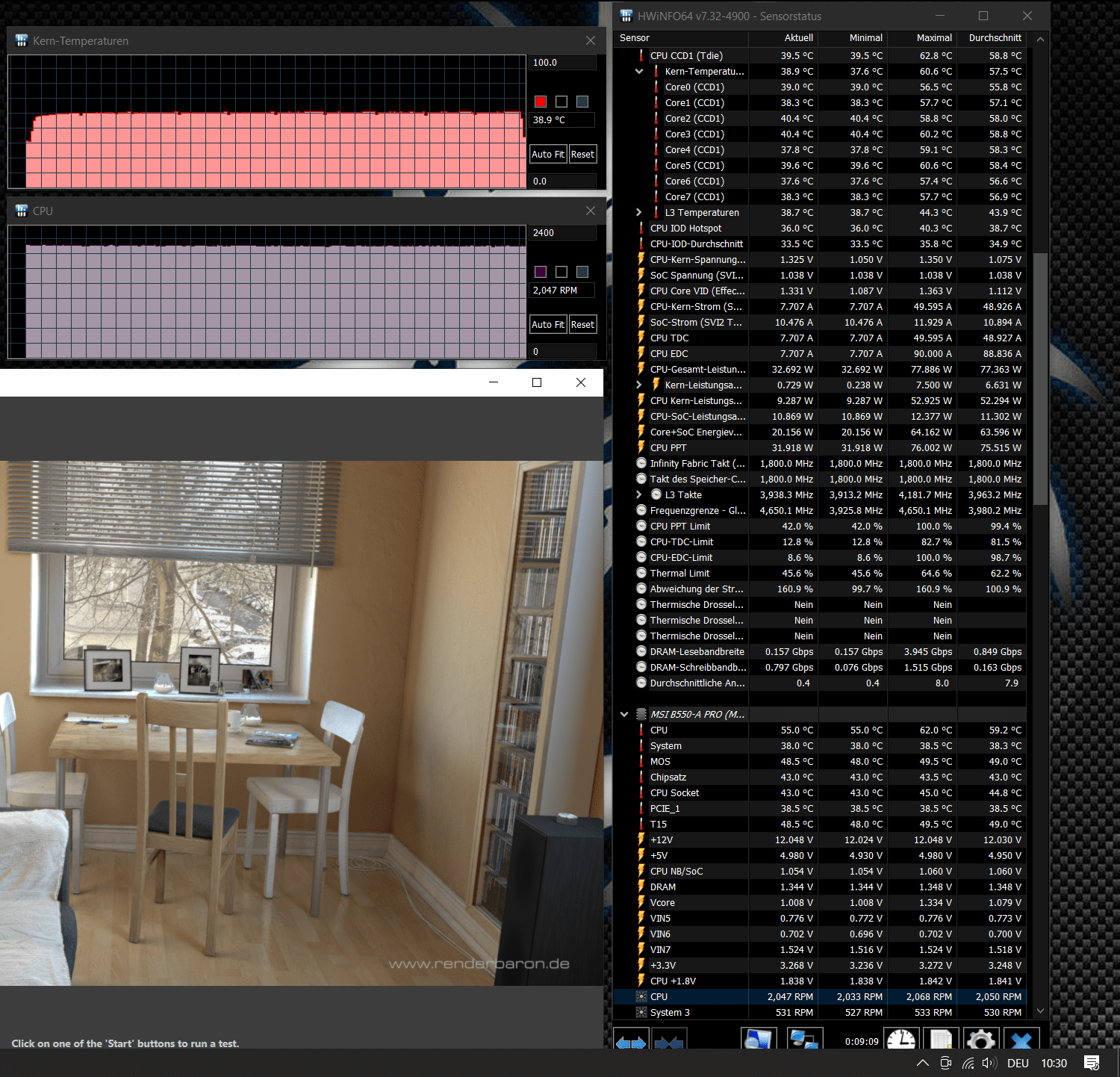Click the scroll-down arrow of the sensor list
The height and width of the screenshot is (1077, 1120).
pos(1040,1011)
